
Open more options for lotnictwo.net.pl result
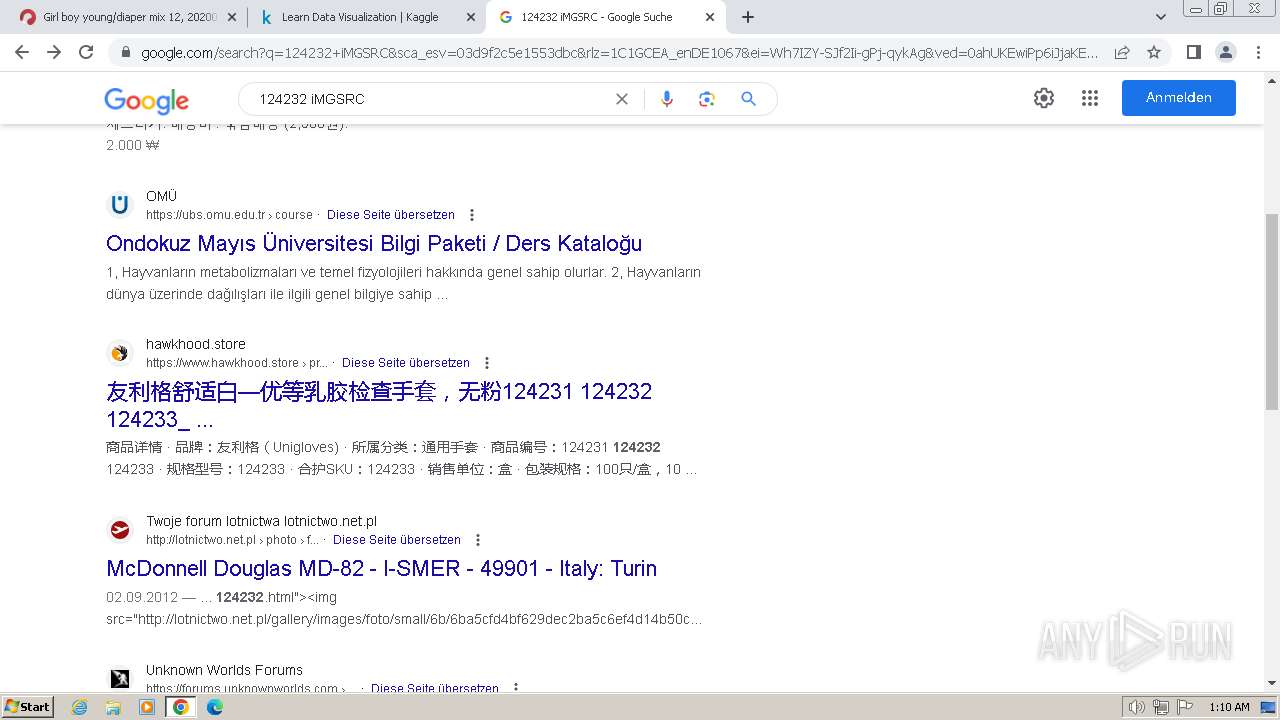click(x=478, y=540)
